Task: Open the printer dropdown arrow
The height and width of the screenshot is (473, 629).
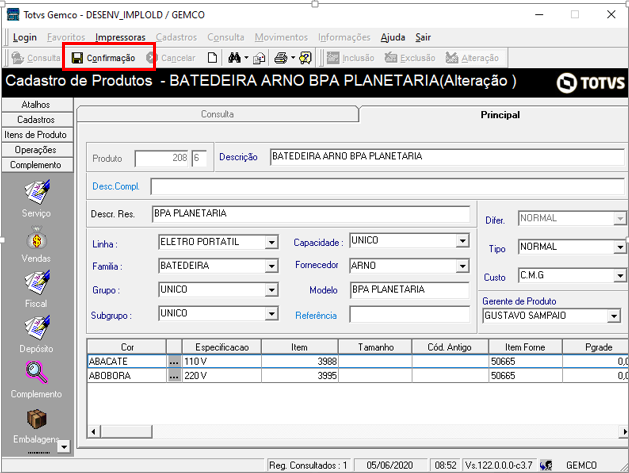Action: [x=293, y=58]
